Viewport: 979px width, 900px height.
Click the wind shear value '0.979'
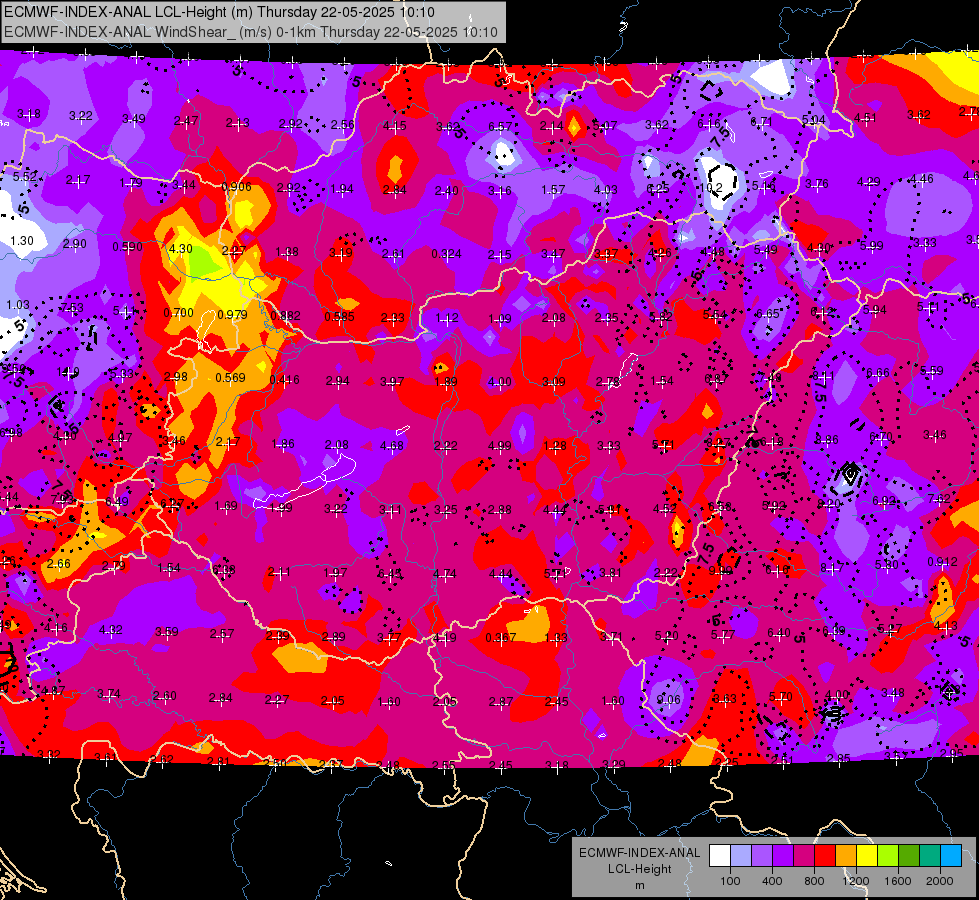coord(232,314)
